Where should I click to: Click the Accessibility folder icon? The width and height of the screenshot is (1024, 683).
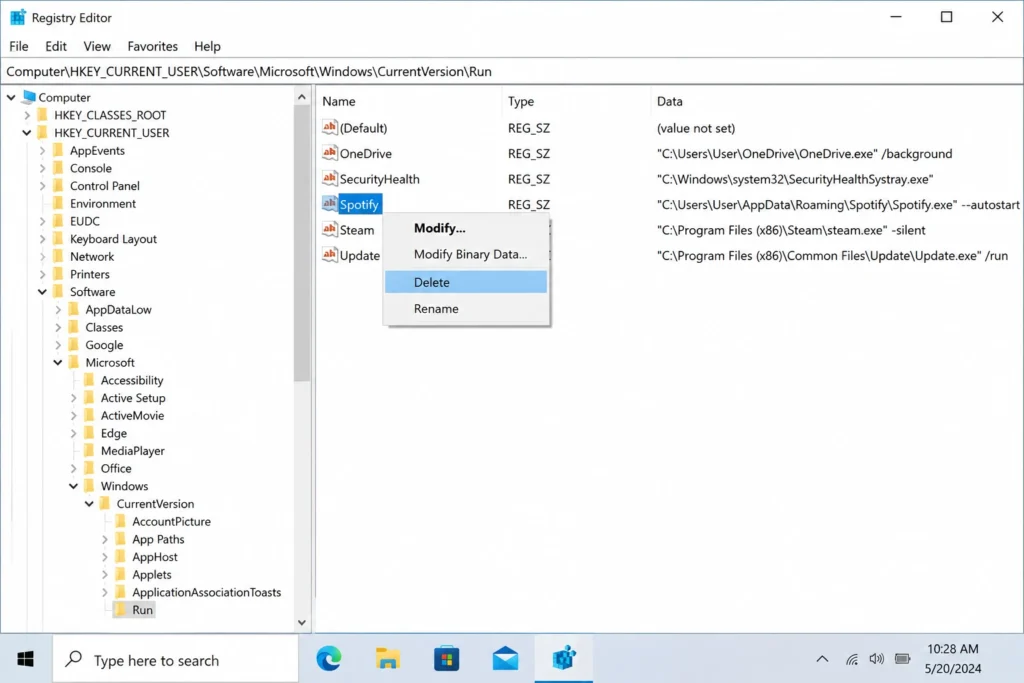pos(89,380)
